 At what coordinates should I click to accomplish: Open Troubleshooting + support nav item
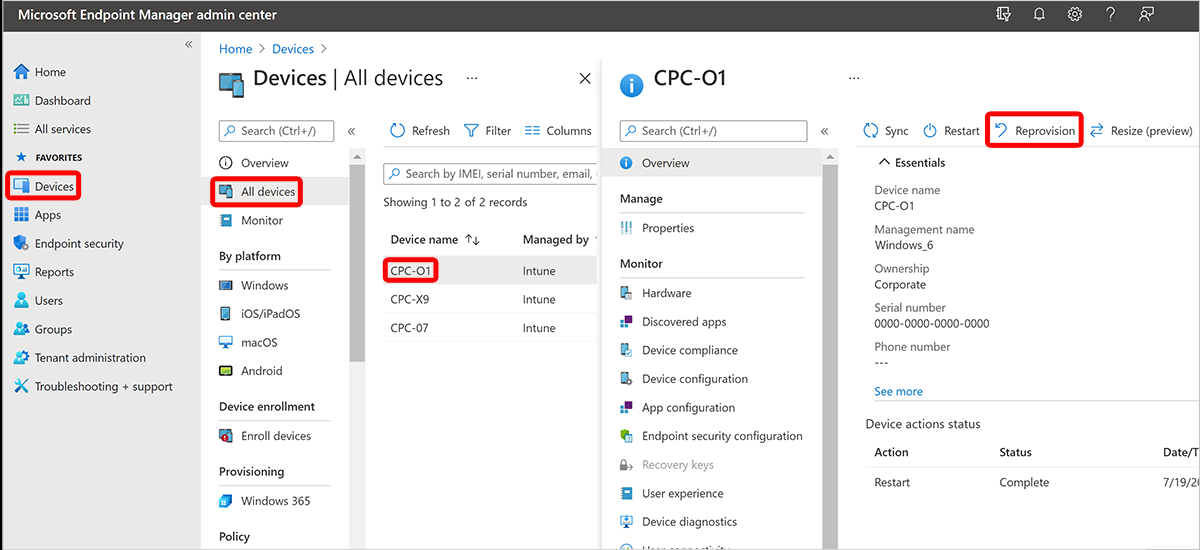pyautogui.click(x=93, y=386)
